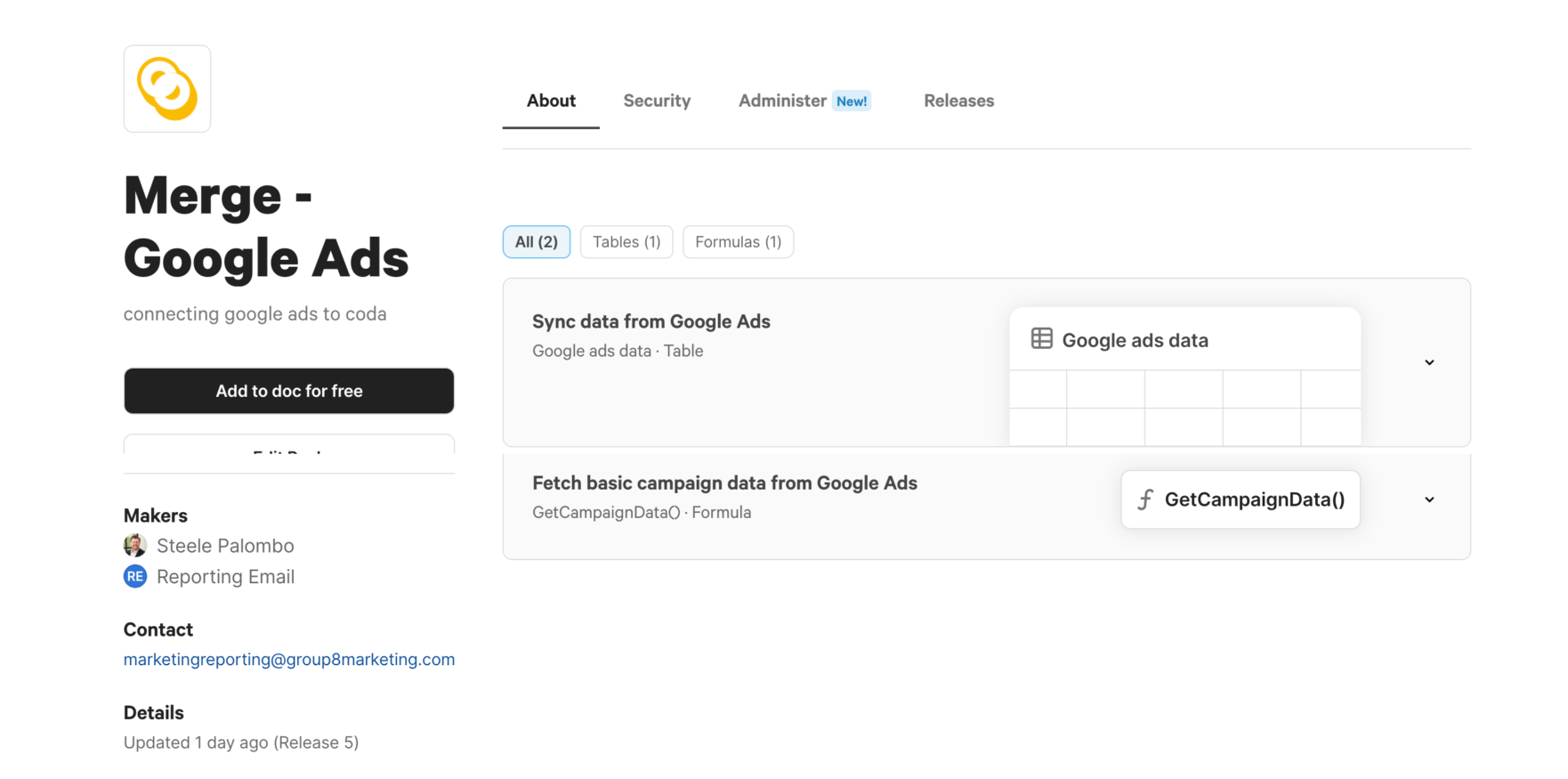
Task: Expand the Sync data from Google Ads row
Action: pyautogui.click(x=1429, y=362)
